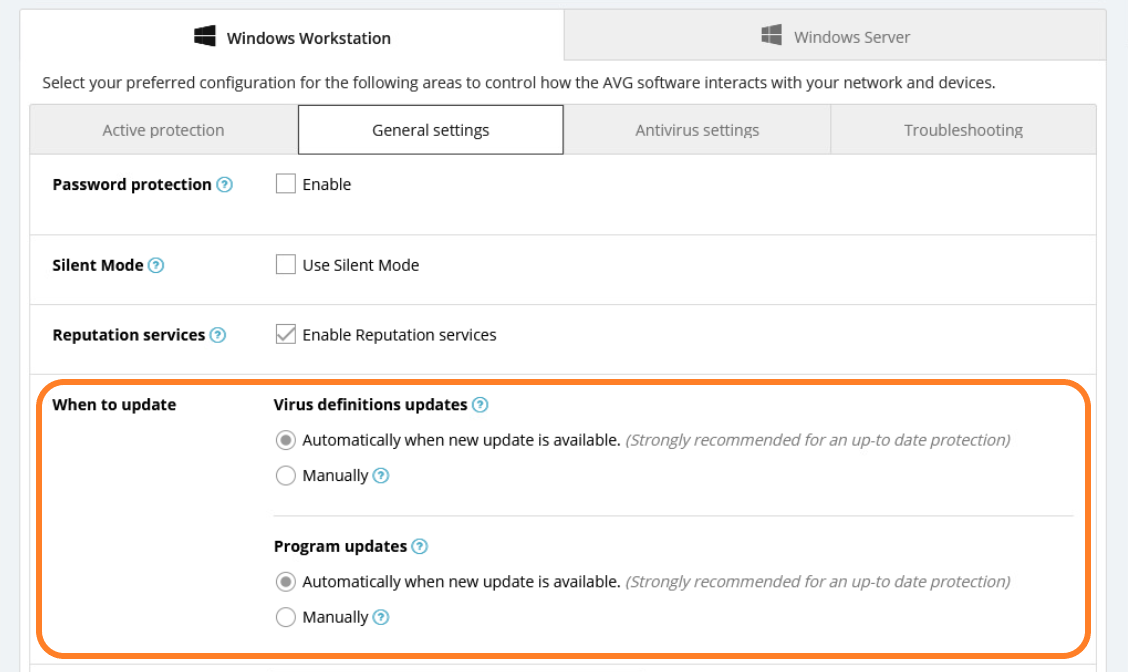1128x672 pixels.
Task: Select Manually for program updates
Action: pos(286,617)
